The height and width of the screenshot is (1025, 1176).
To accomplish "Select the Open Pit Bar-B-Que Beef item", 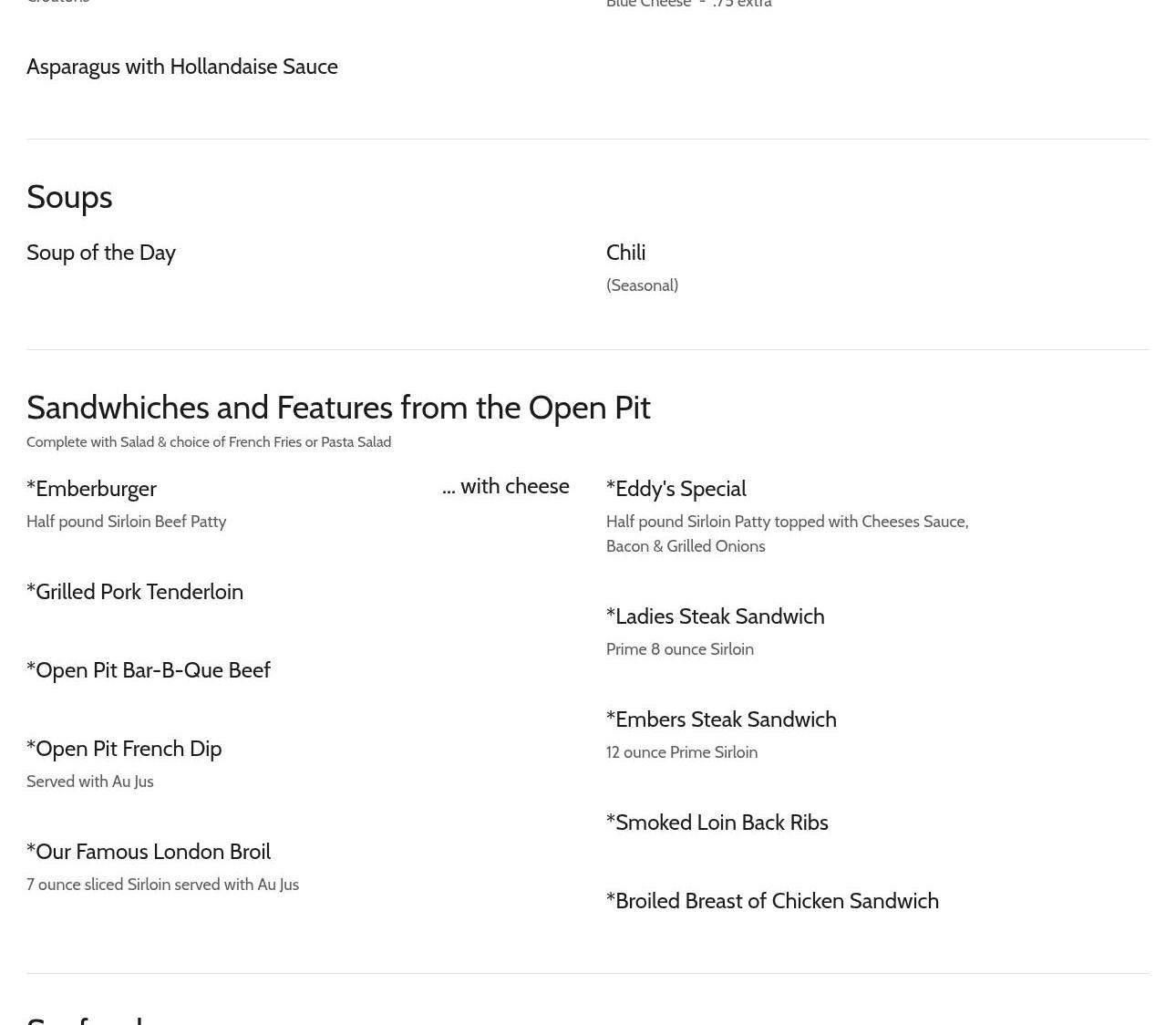I will pyautogui.click(x=149, y=670).
